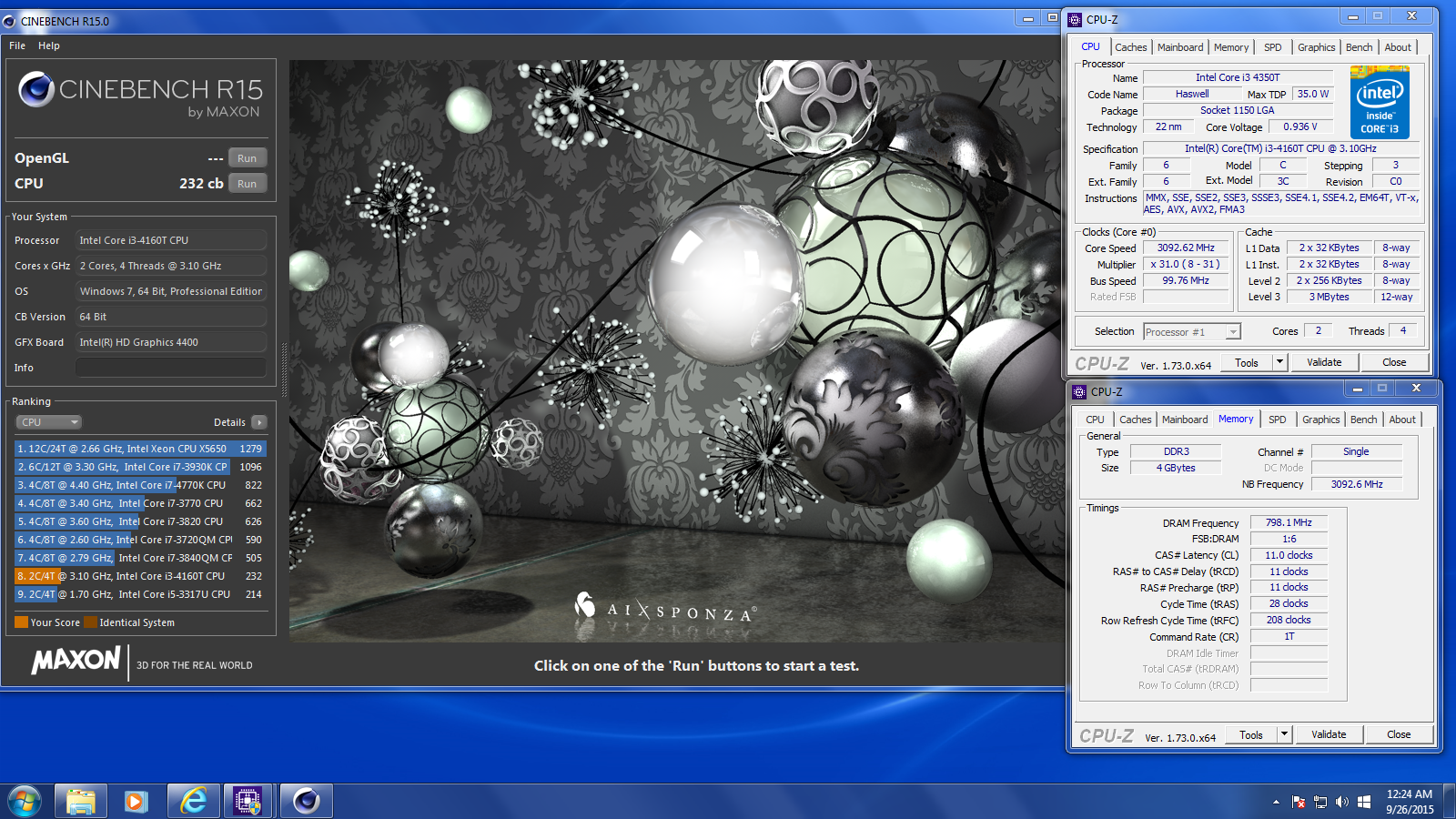Switch to Memory tab in upper CPU-Z window
1456x819 pixels.
pos(1231,47)
